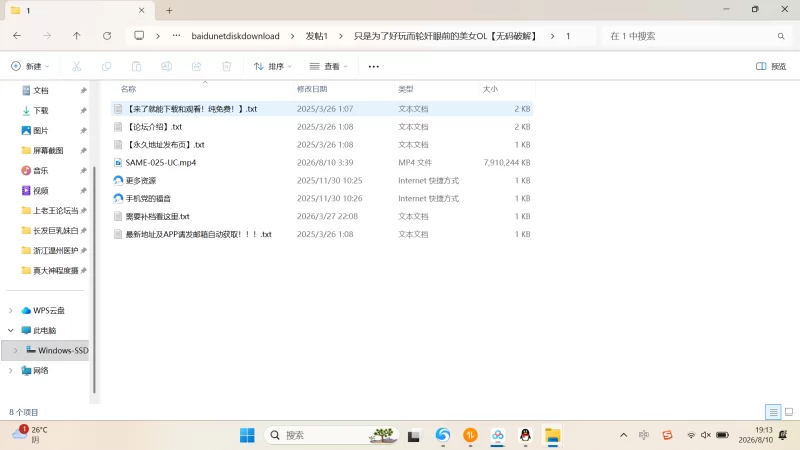Viewport: 800px width, 450px height.
Task: Open the 查看 (View) dropdown
Action: pos(329,66)
